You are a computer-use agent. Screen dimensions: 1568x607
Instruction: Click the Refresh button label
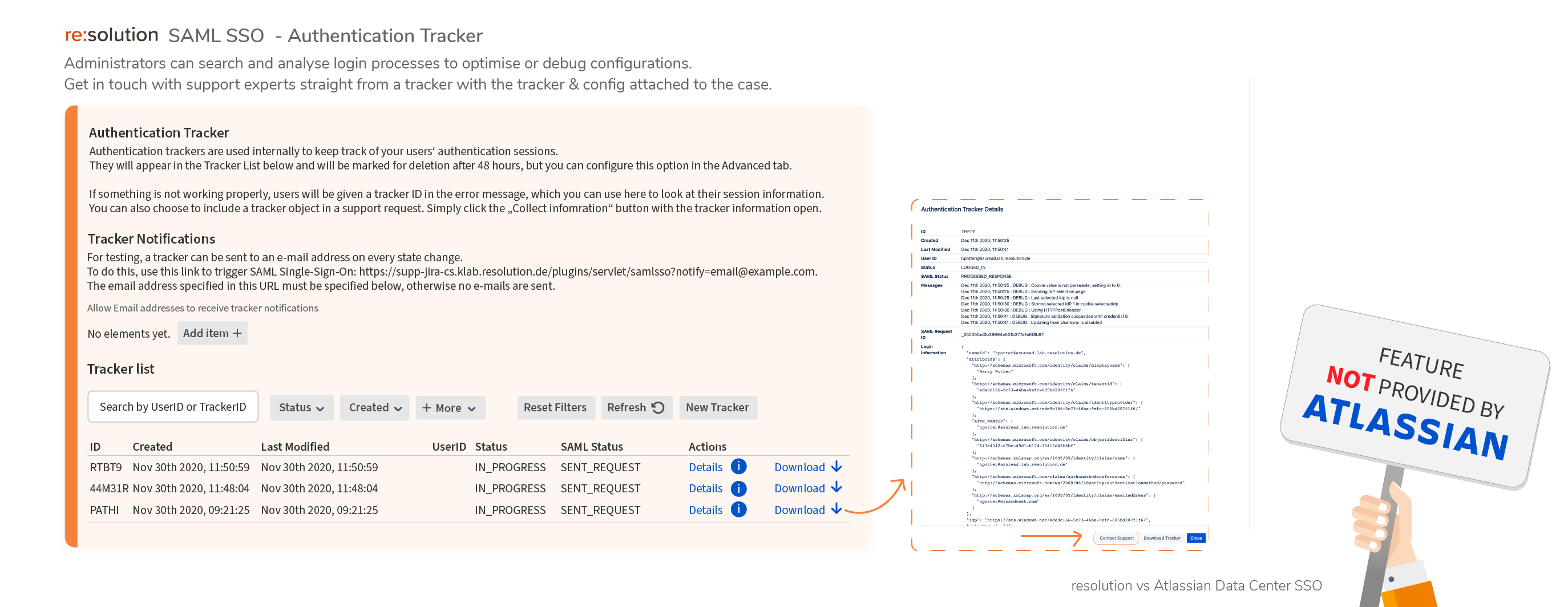pos(627,407)
